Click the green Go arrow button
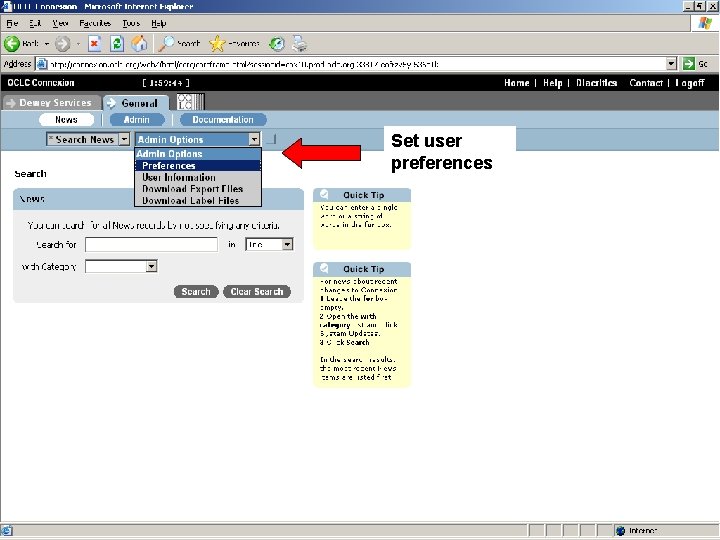Viewport: 720px width, 540px height. pyautogui.click(x=688, y=64)
